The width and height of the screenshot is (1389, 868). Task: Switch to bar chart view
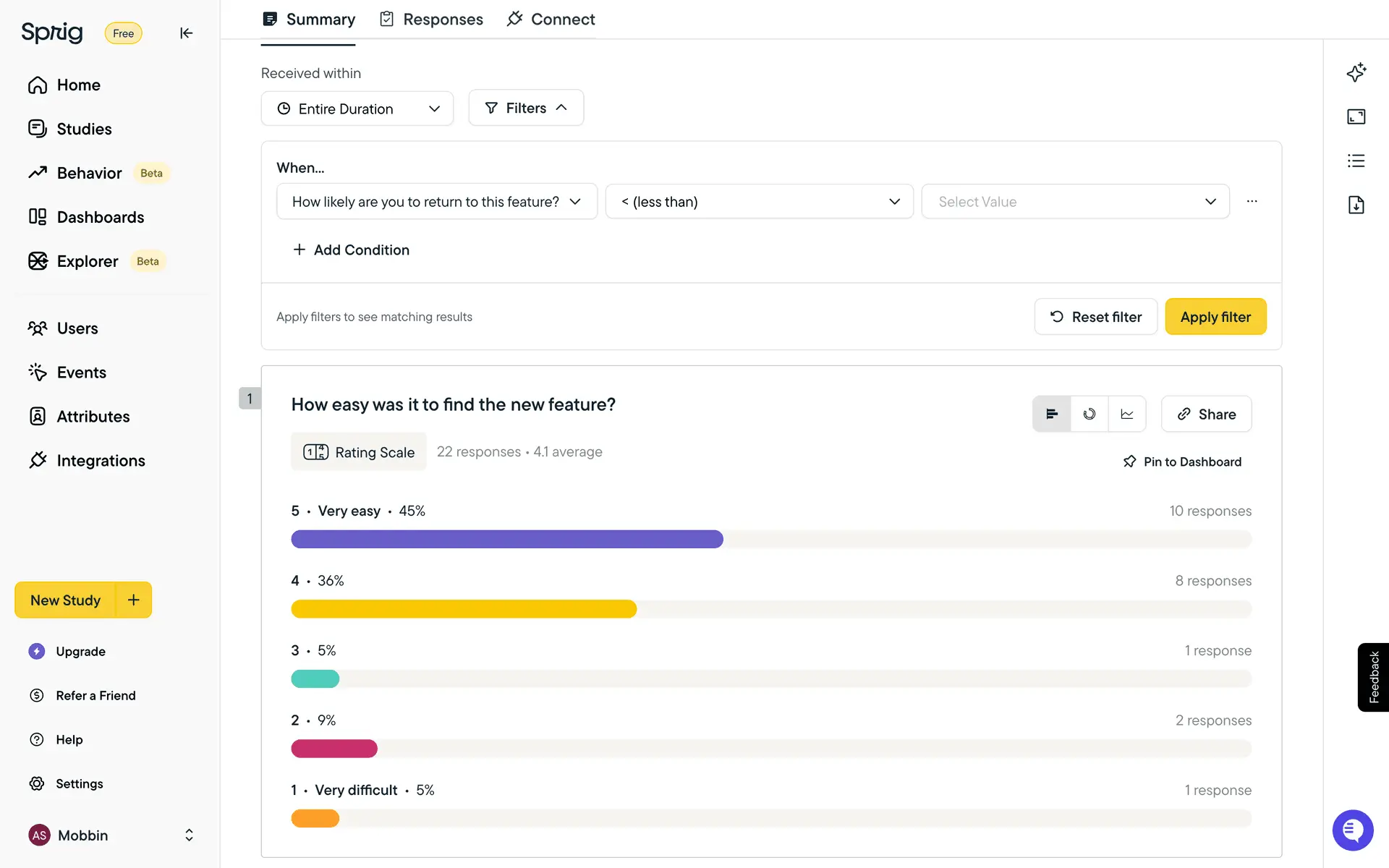1052,414
